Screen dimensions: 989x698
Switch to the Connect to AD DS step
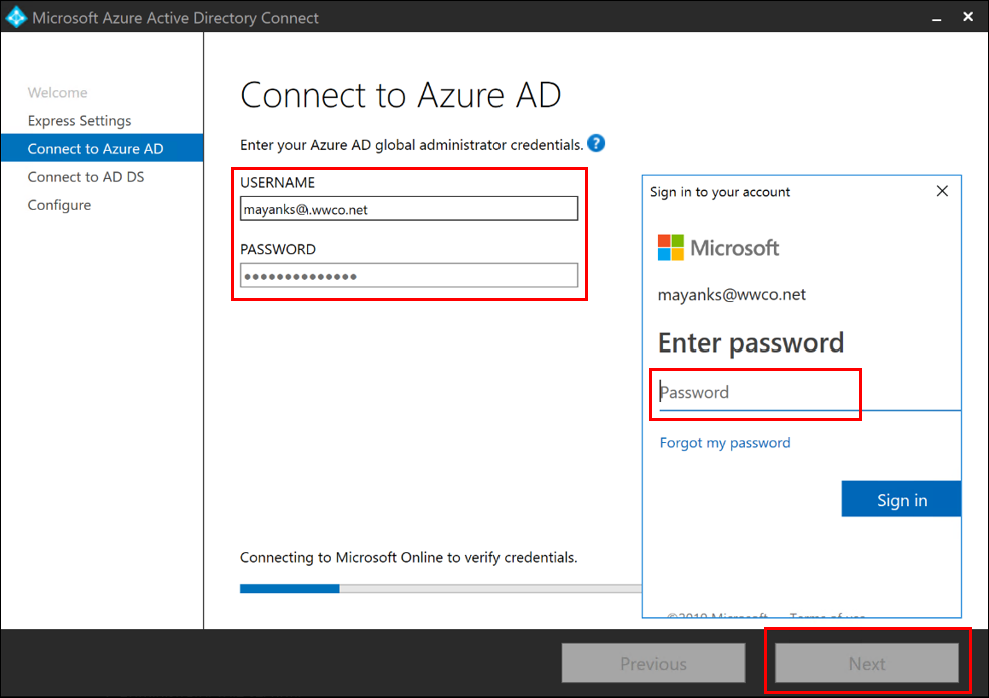click(86, 177)
